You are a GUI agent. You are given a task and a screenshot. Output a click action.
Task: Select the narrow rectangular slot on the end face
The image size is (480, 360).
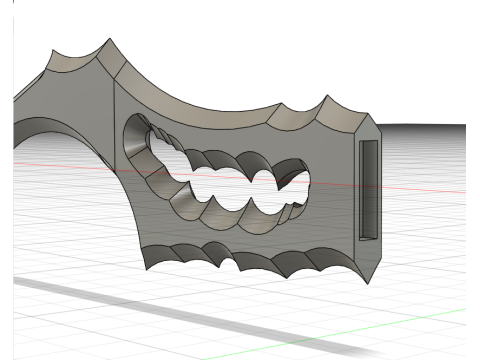point(368,190)
